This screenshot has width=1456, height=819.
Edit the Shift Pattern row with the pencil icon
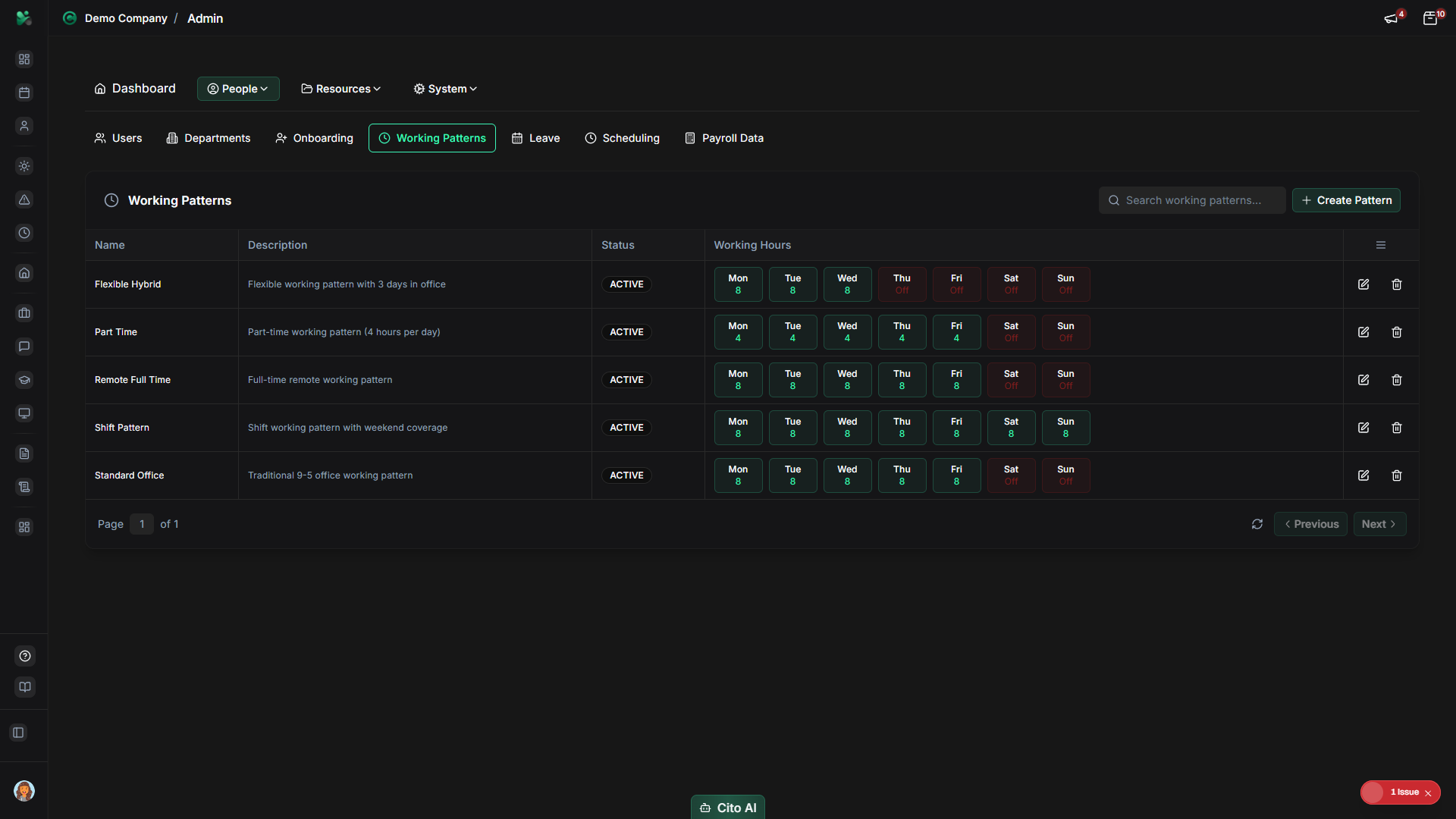[x=1363, y=428]
